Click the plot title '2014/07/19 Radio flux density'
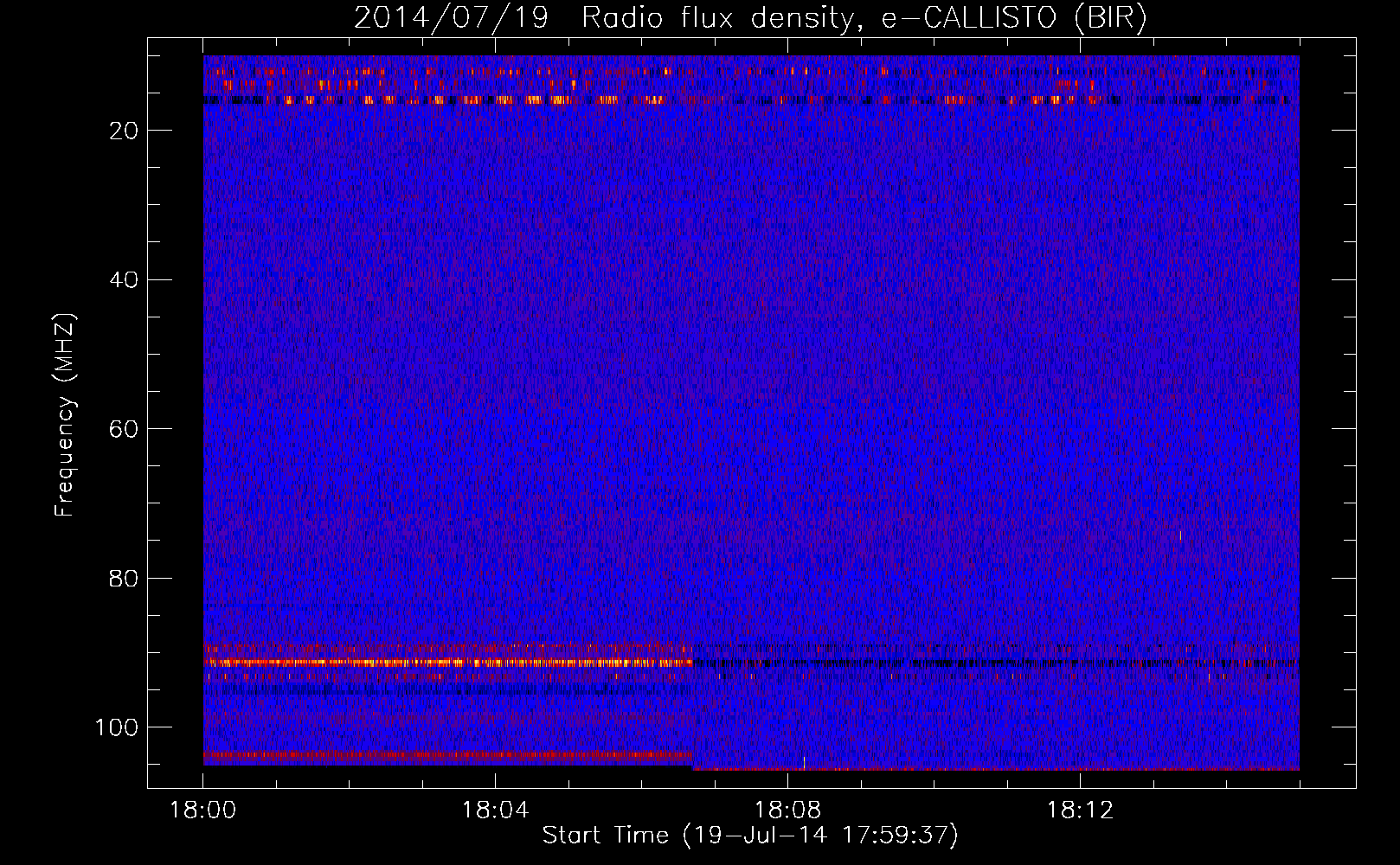Screen dimensions: 1400x865 [x=750, y=17]
